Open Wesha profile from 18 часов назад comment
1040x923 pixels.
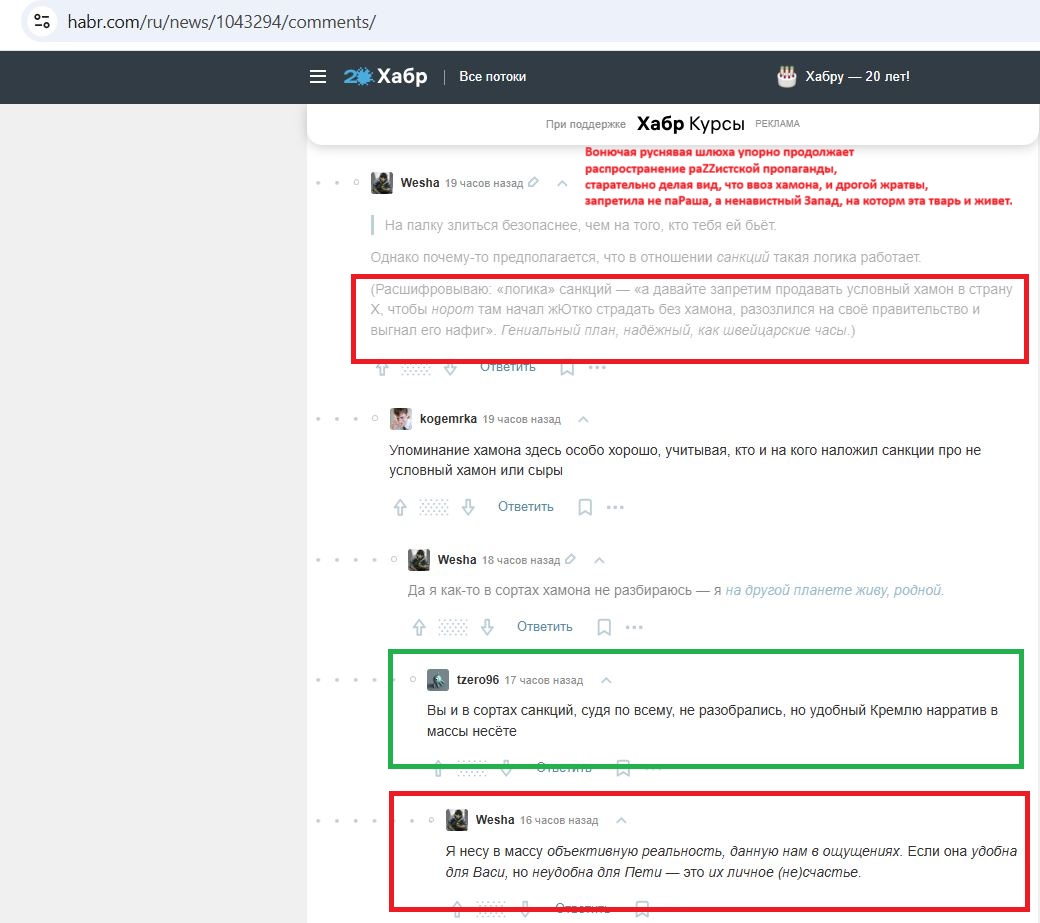[x=457, y=560]
